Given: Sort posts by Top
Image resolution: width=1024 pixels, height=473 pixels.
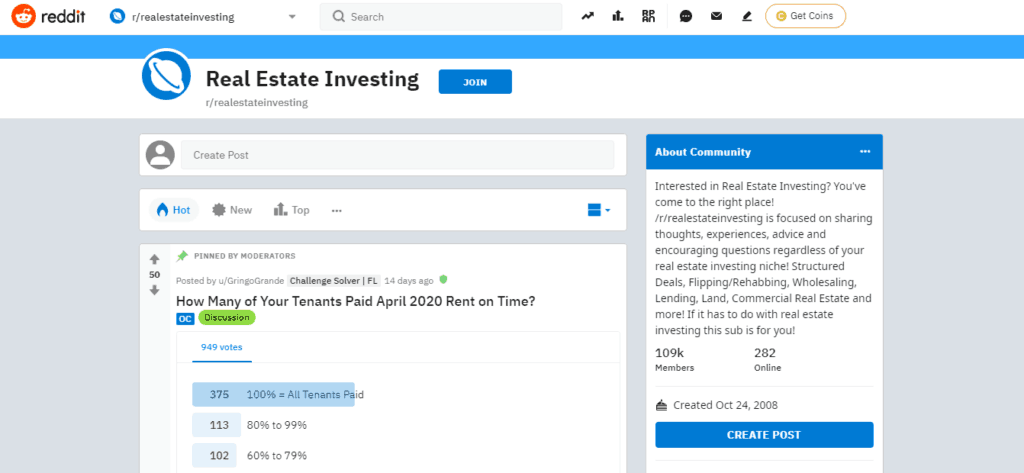Looking at the screenshot, I should coord(291,210).
